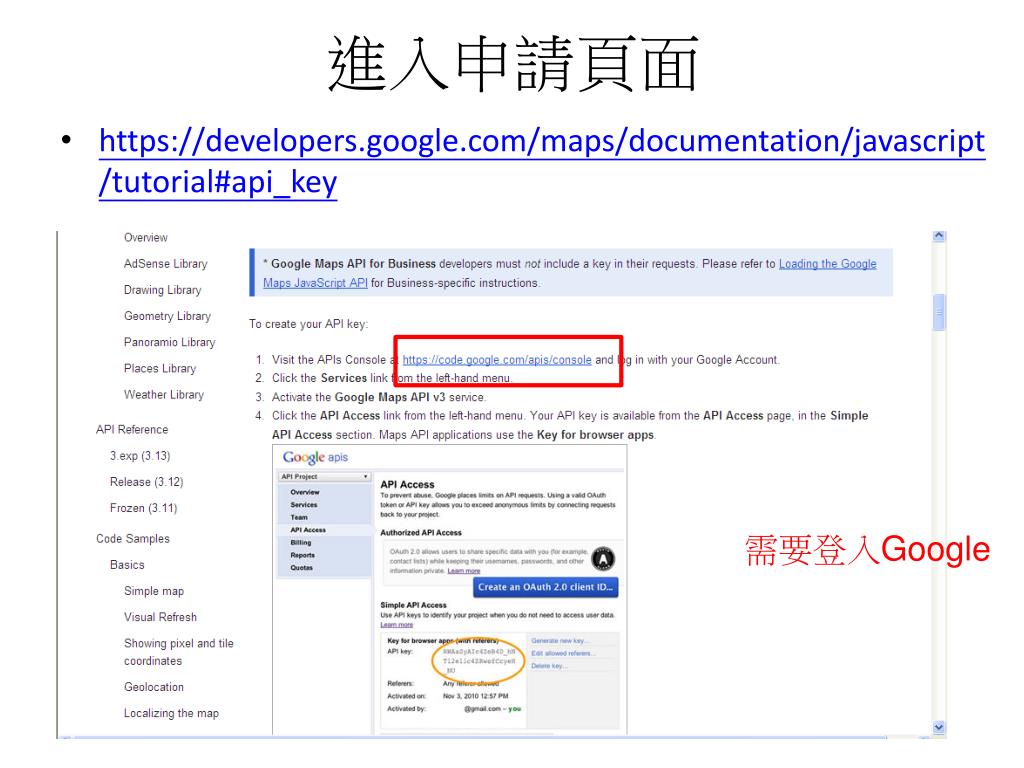This screenshot has width=1024, height=768.
Task: Open Drawing Library in sidebar
Action: tap(163, 289)
